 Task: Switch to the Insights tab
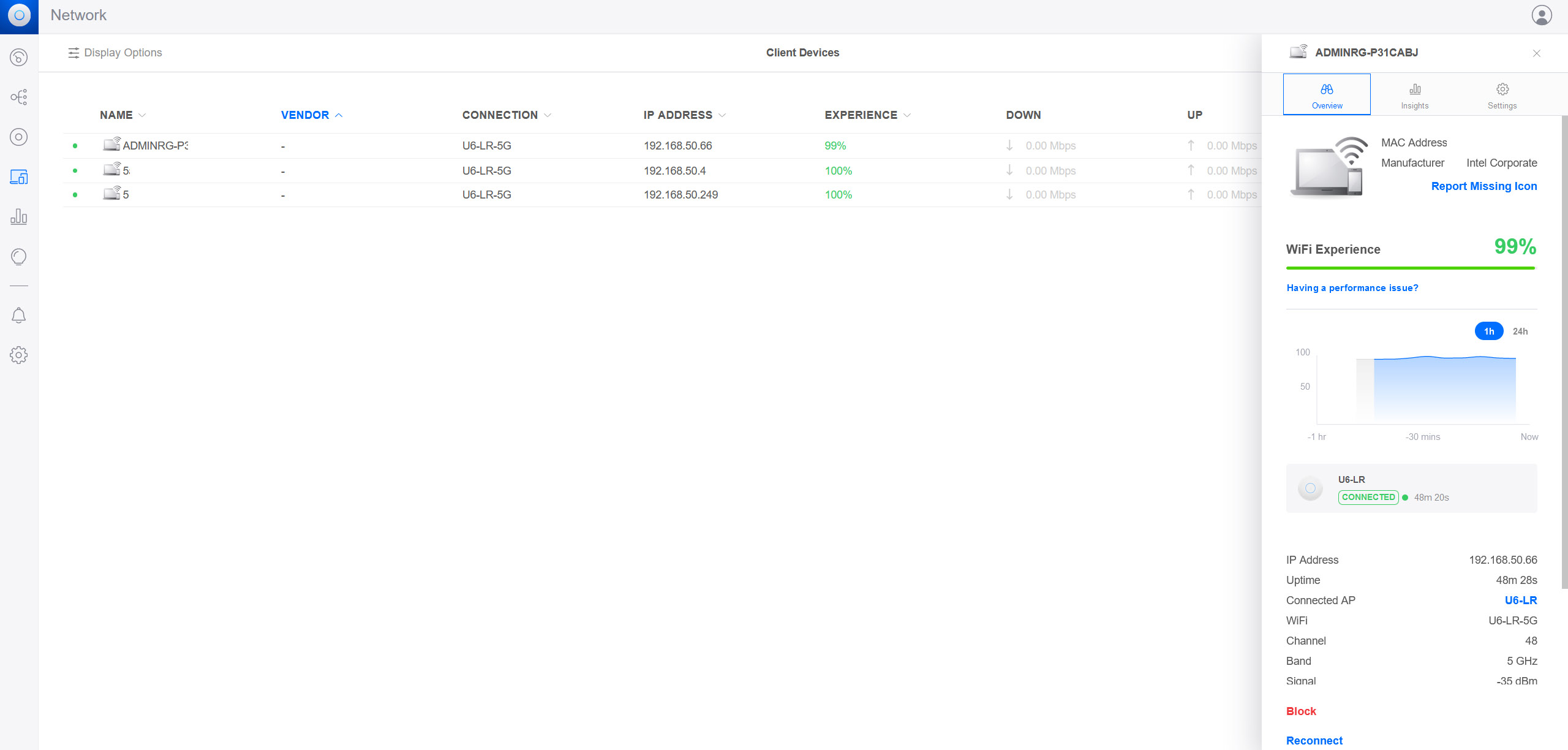coord(1415,94)
